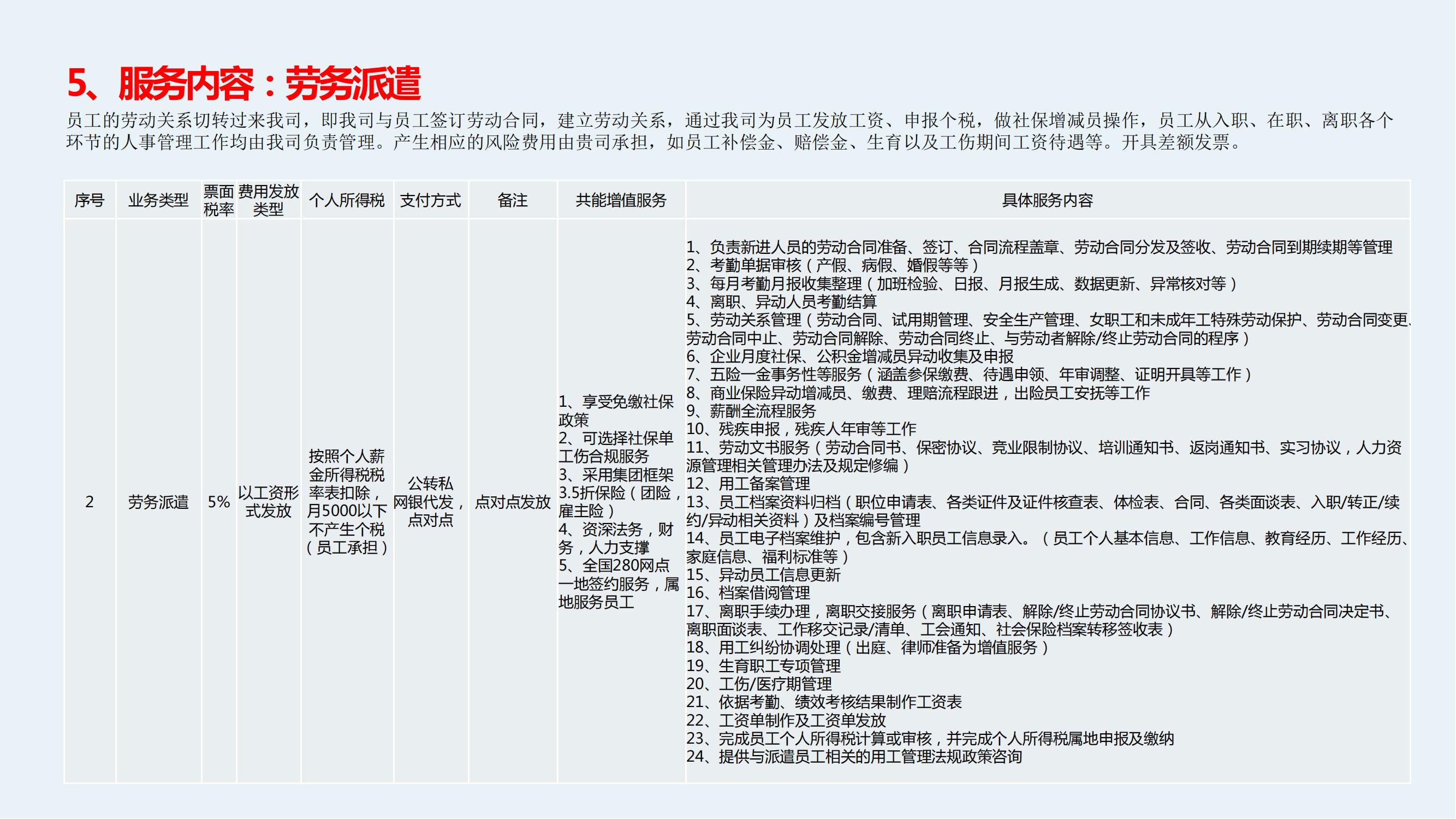This screenshot has width=1456, height=819.
Task: Select the '序号' column header
Action: (x=90, y=200)
